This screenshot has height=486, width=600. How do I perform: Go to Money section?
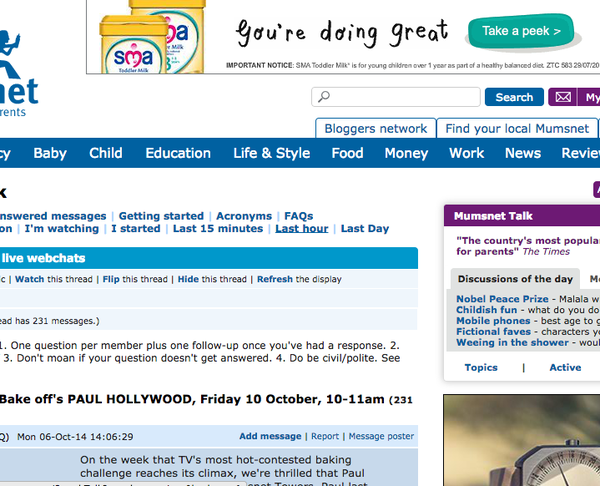pyautogui.click(x=406, y=153)
